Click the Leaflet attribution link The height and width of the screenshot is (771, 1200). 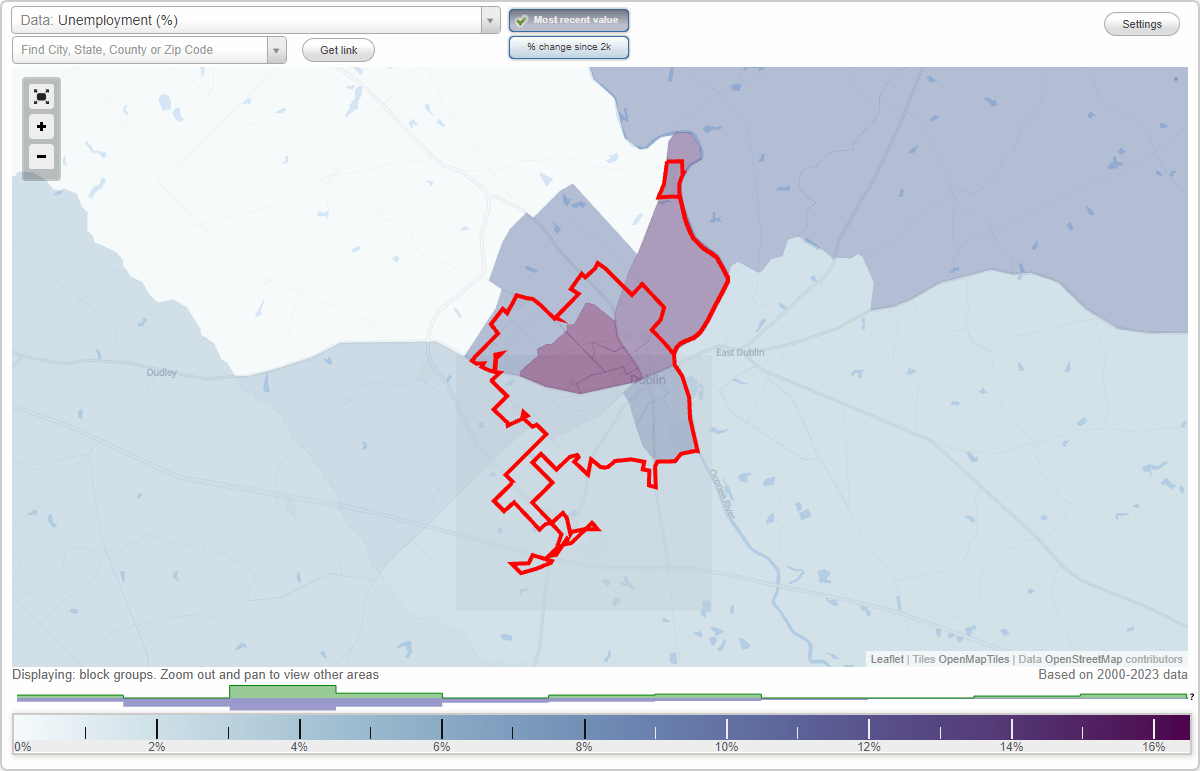point(886,659)
